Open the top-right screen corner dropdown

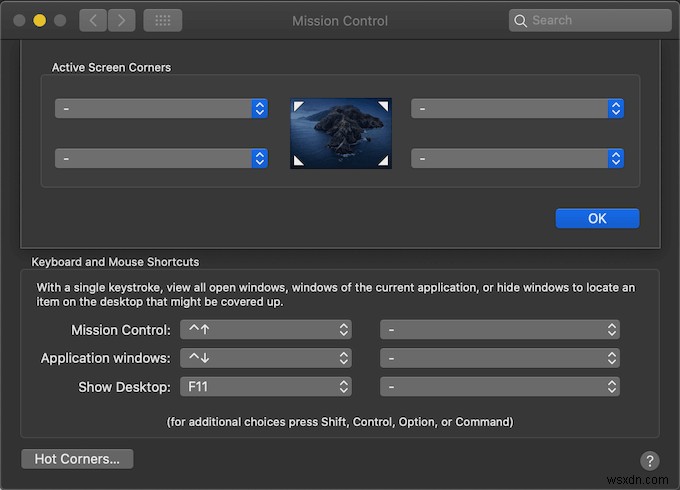click(517, 108)
